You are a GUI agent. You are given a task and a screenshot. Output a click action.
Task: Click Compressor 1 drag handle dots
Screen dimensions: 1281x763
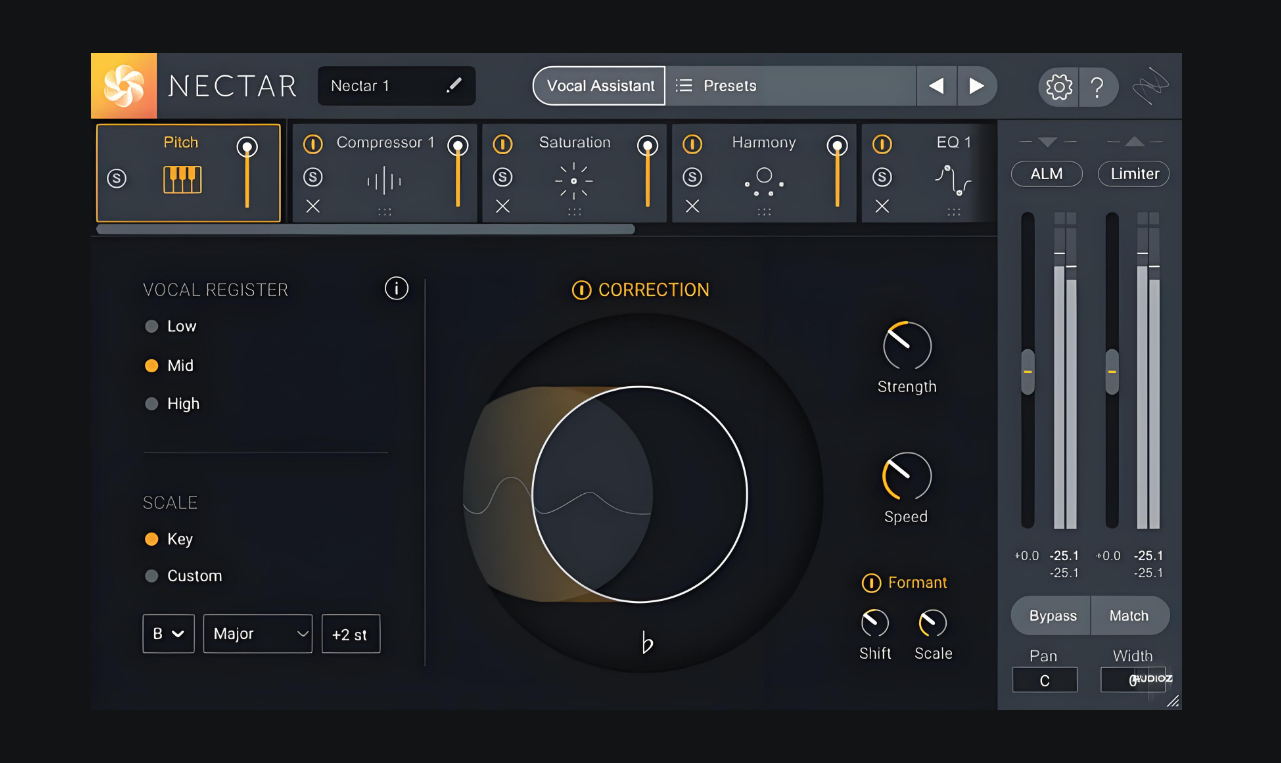coord(384,212)
